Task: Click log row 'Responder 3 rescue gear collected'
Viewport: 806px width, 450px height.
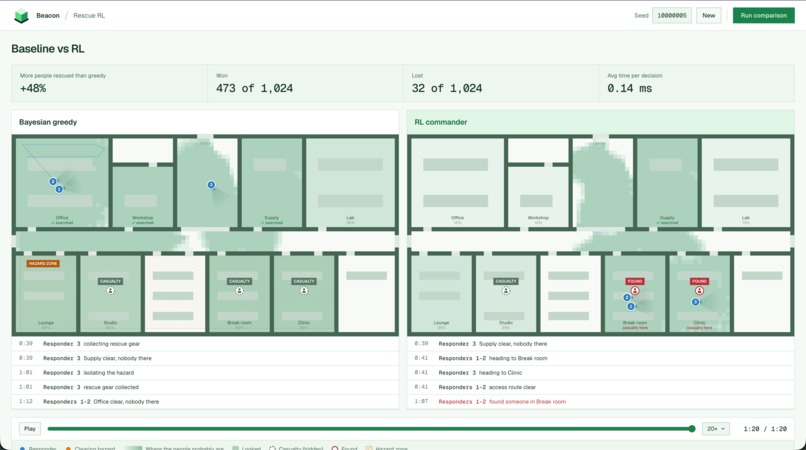Action: [x=205, y=387]
